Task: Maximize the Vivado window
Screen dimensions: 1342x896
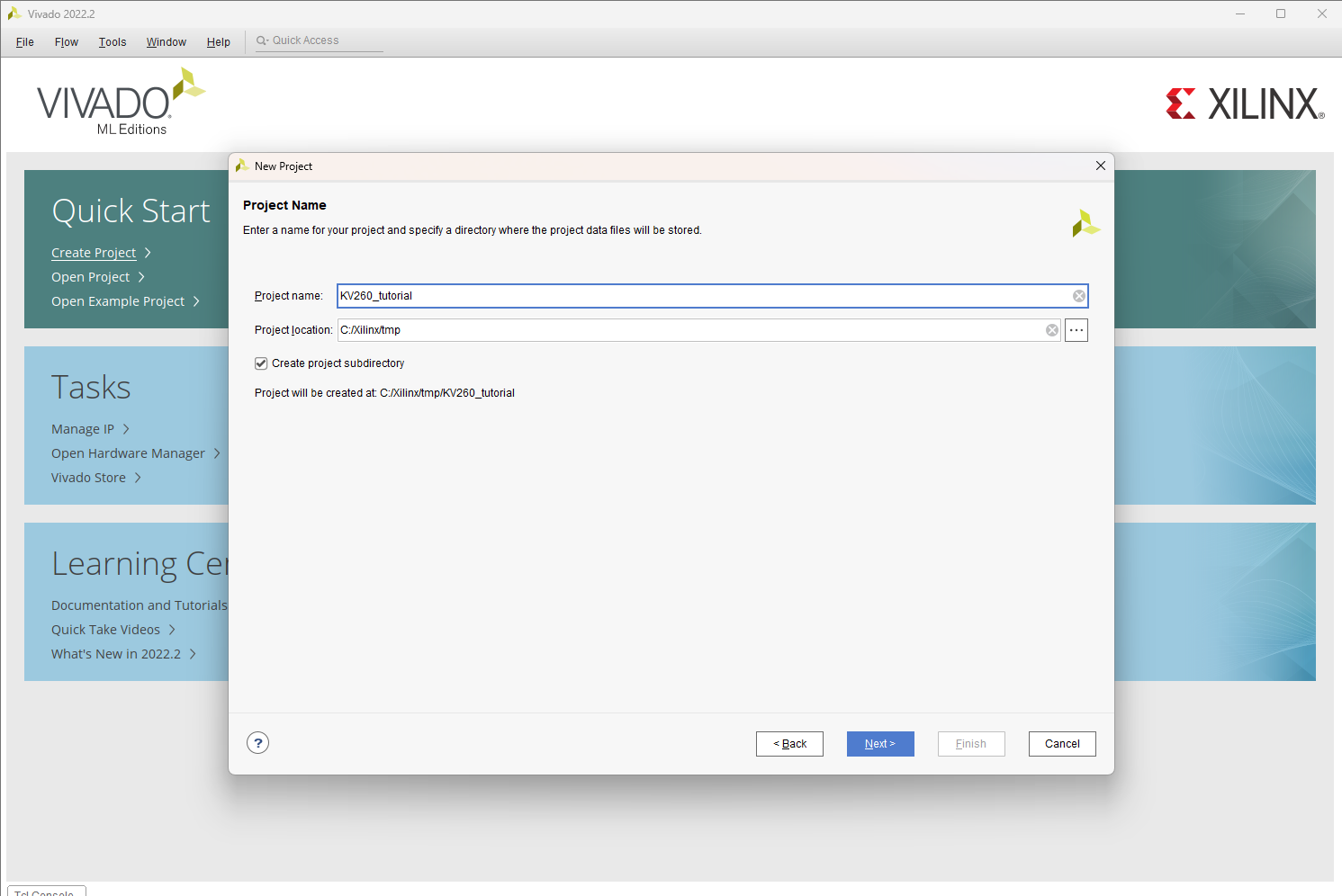Action: tap(1281, 13)
